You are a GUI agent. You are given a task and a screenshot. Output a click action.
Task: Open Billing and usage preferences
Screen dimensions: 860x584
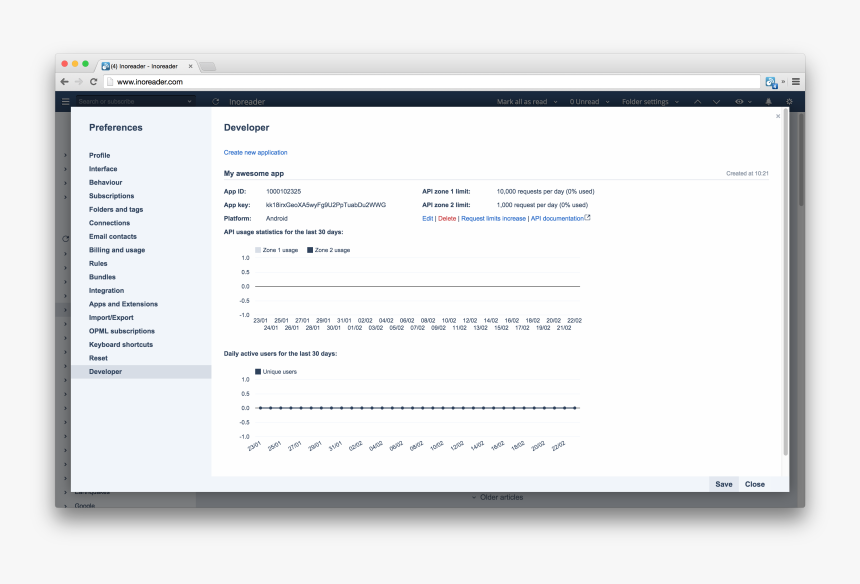(x=117, y=250)
